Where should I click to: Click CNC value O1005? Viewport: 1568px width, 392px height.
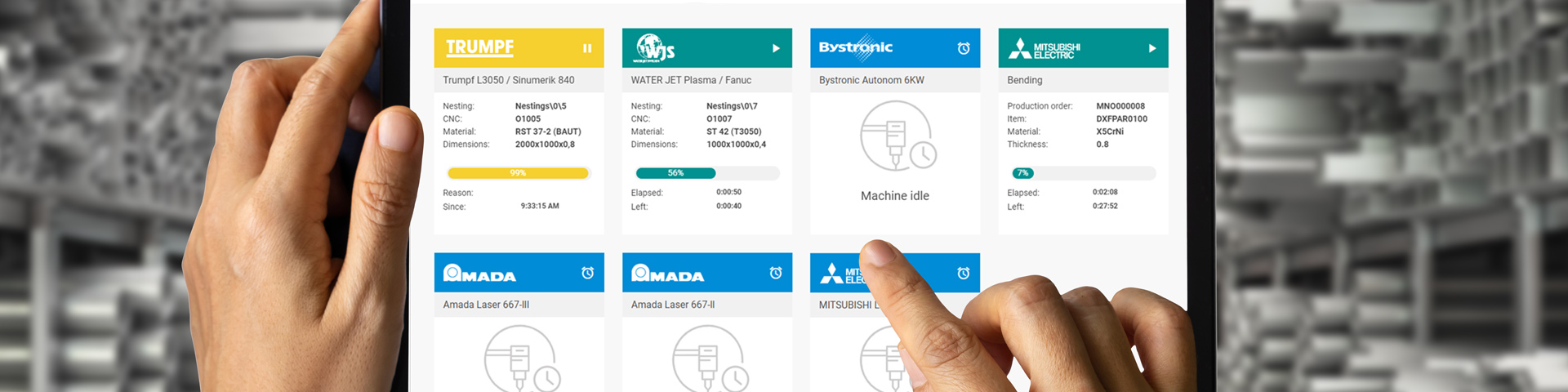coord(528,118)
